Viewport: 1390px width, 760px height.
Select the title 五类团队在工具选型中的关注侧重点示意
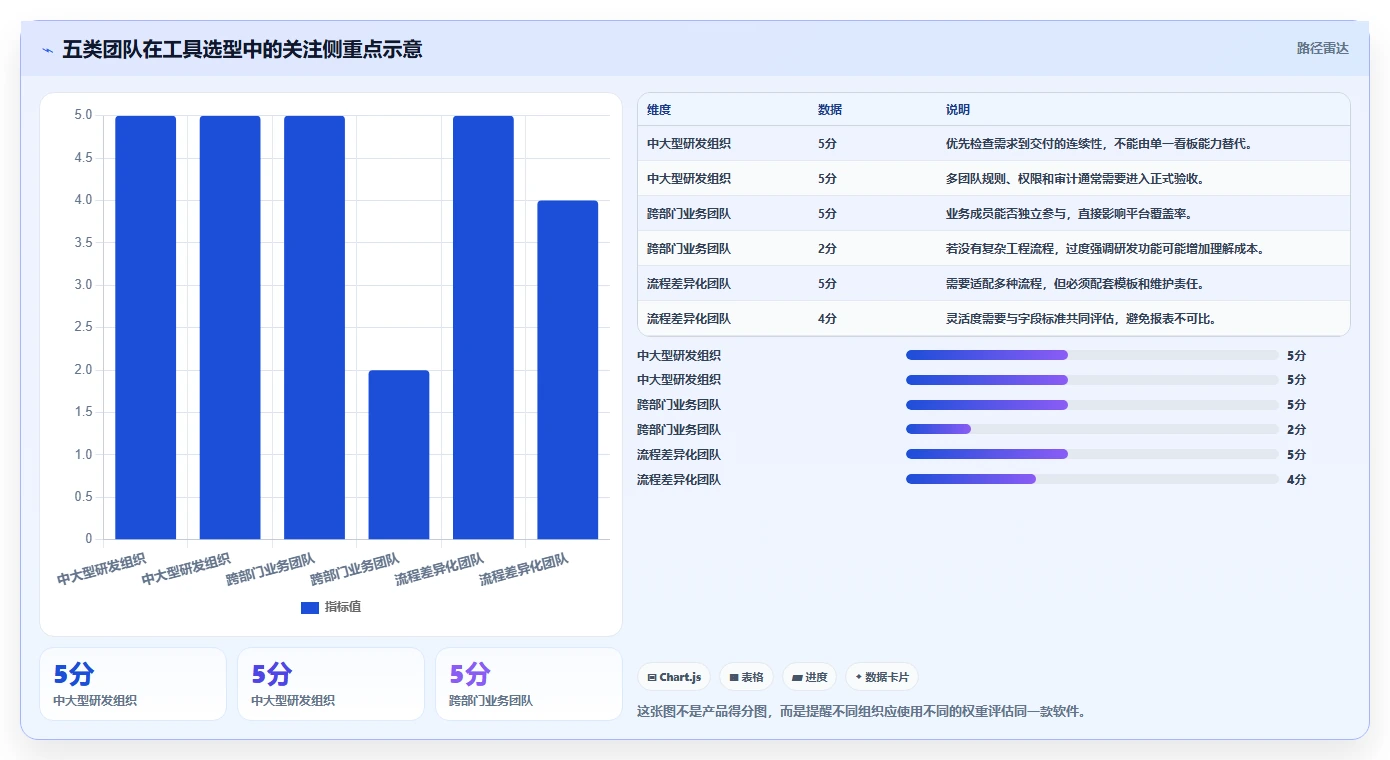coord(242,49)
